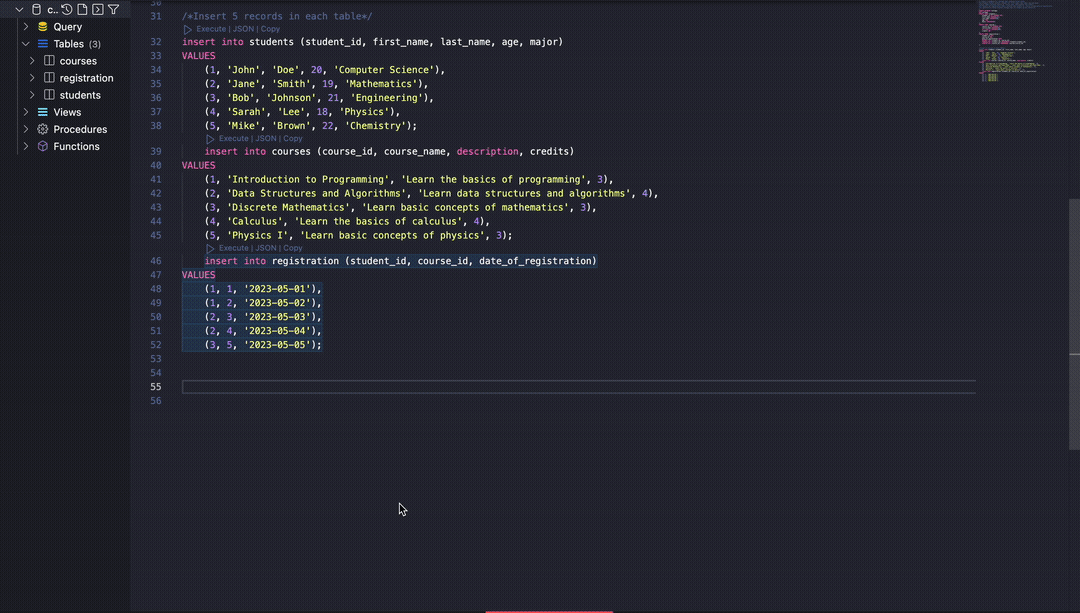Image resolution: width=1080 pixels, height=613 pixels.
Task: Click JSON above the courses insert
Action: pos(266,138)
